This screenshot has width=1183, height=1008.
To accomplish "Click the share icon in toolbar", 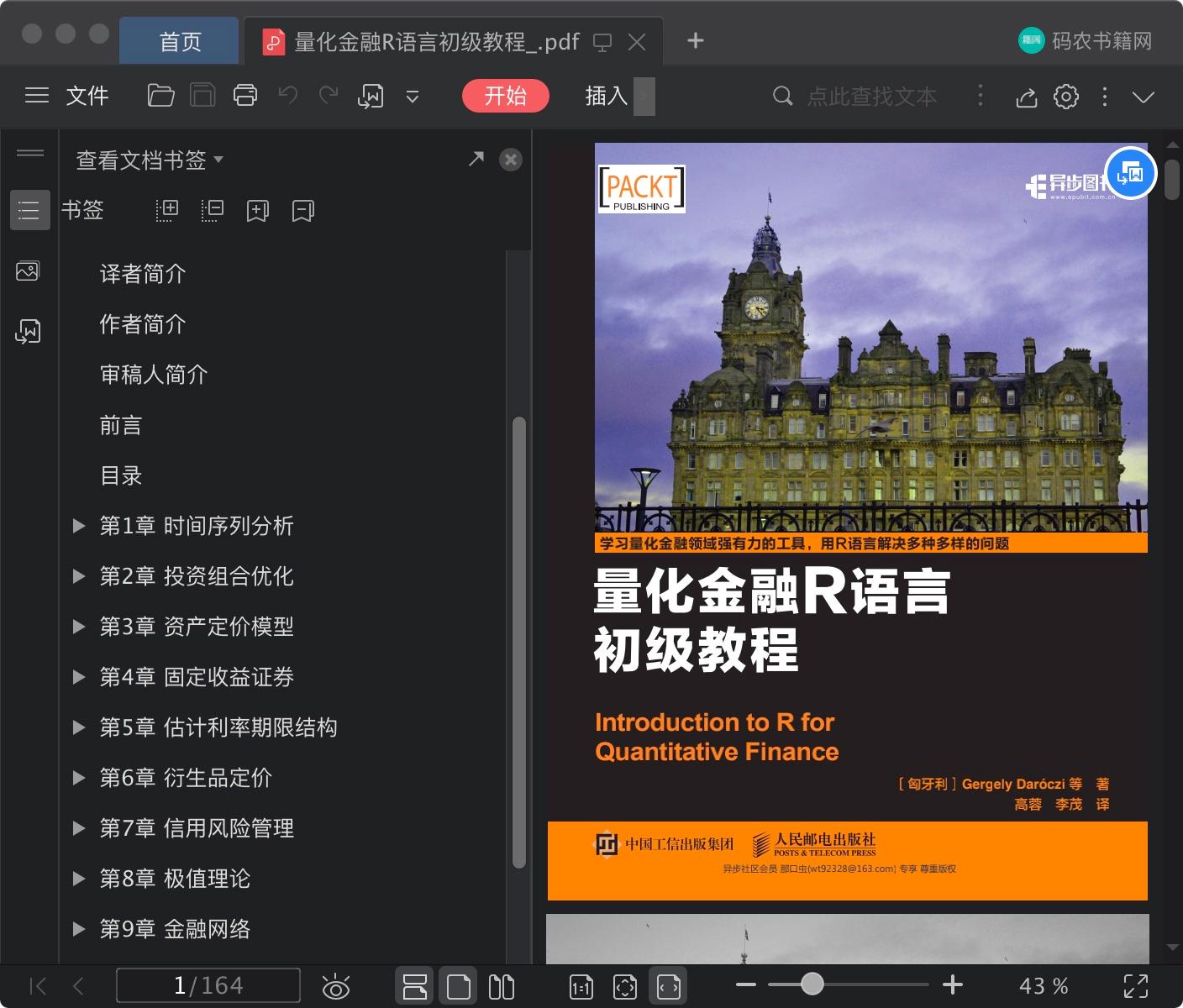I will pyautogui.click(x=1026, y=97).
